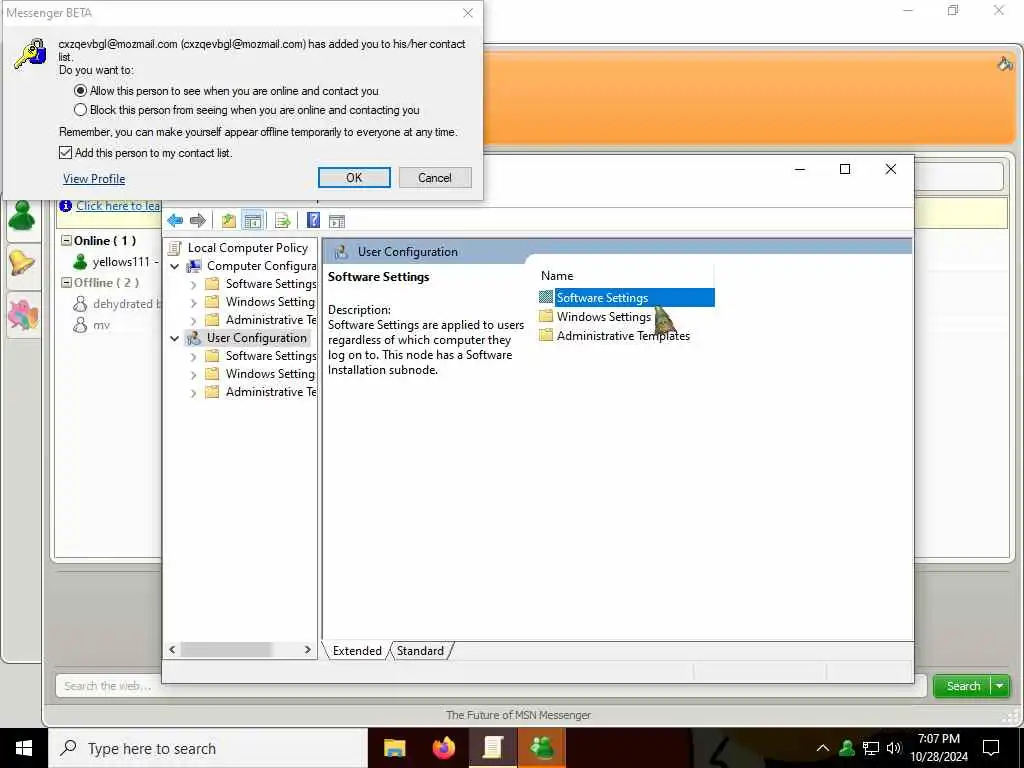Collapse the Offline (2) contact group
The width and height of the screenshot is (1024, 768).
[66, 282]
